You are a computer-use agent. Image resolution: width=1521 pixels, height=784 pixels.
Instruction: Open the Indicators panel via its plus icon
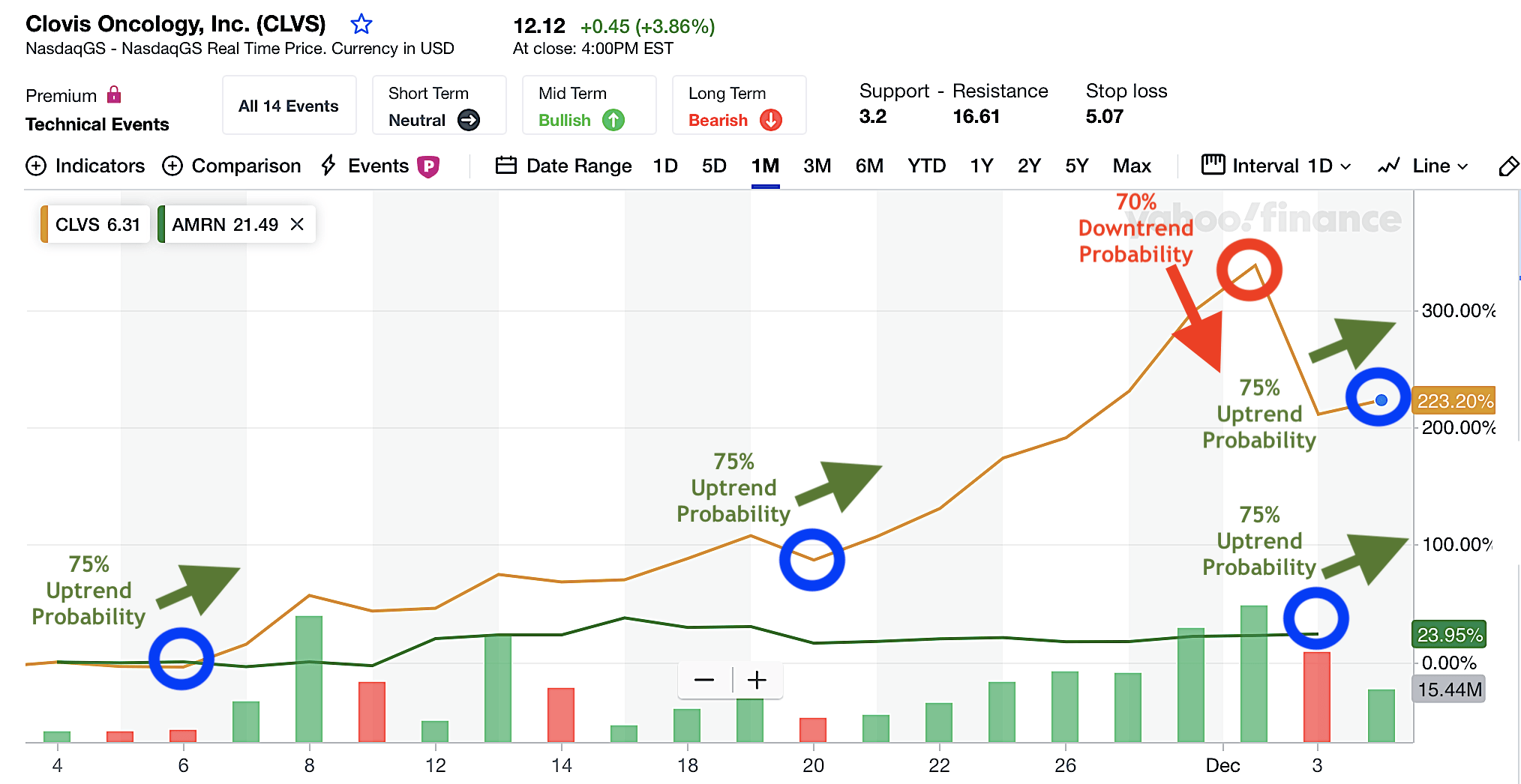37,166
